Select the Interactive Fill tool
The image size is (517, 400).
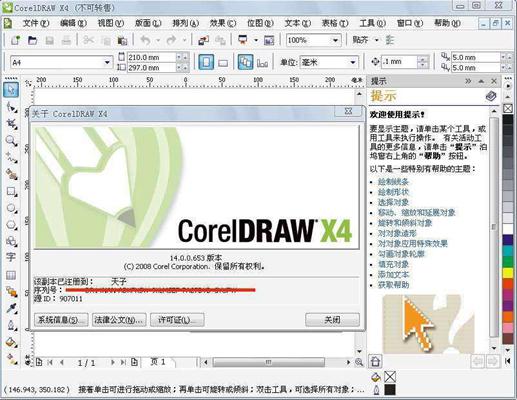(11, 359)
